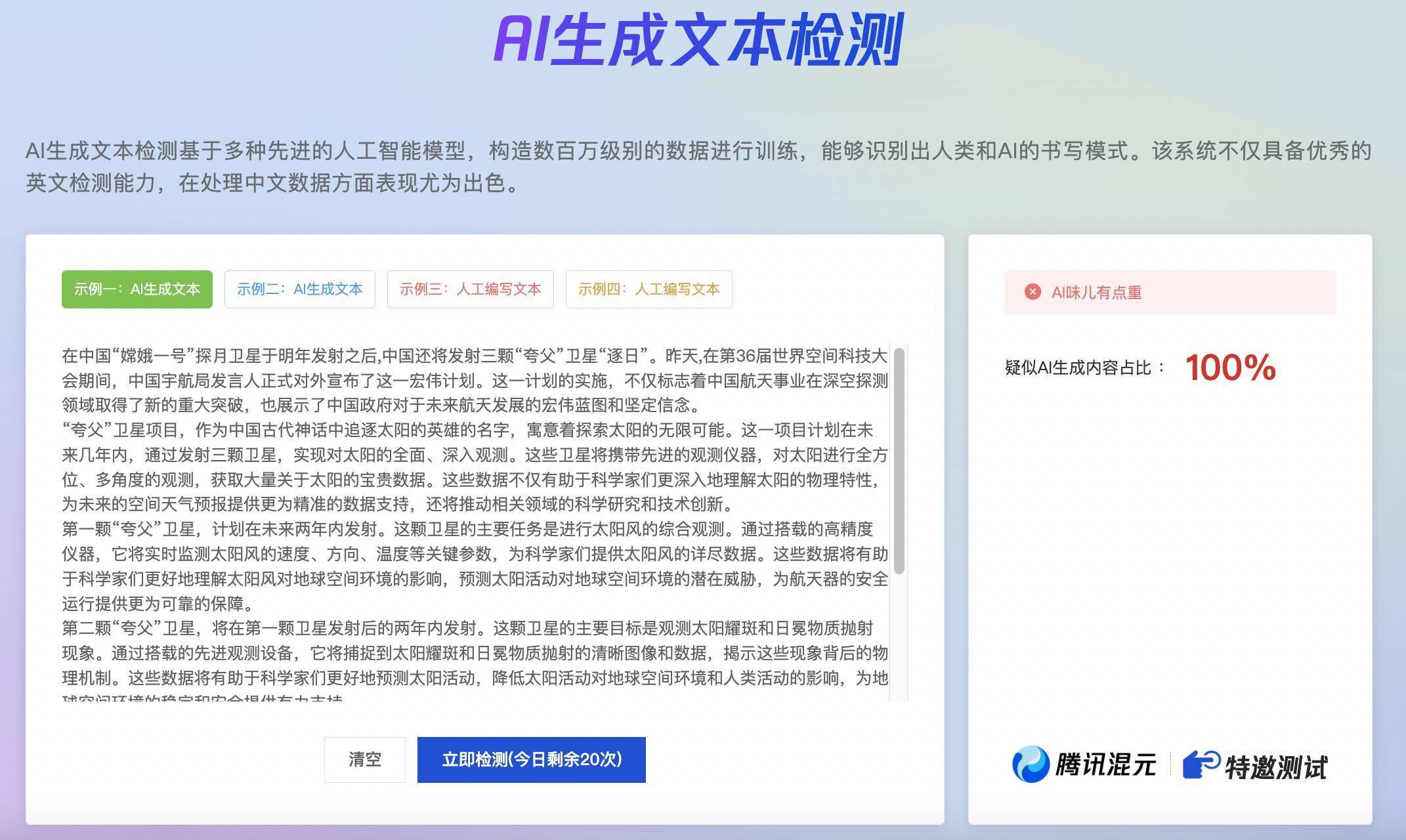Select example one: AI生成文本 green button
1406x840 pixels.
137,289
